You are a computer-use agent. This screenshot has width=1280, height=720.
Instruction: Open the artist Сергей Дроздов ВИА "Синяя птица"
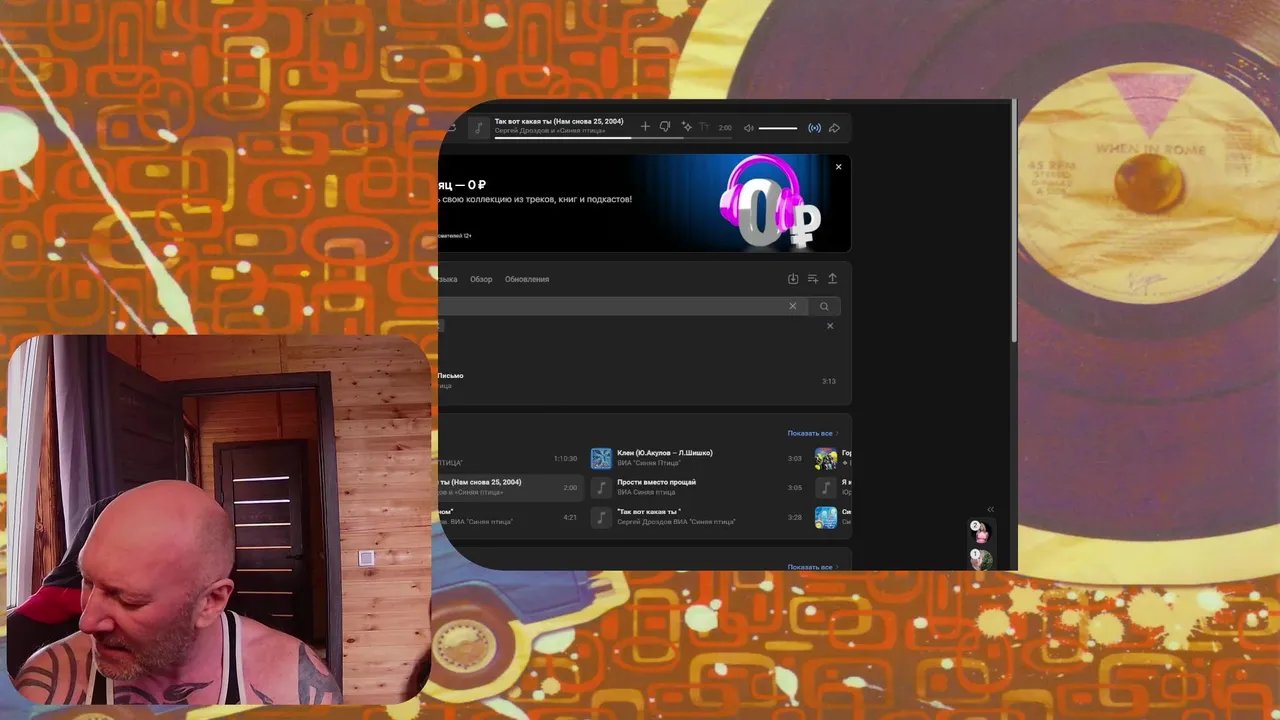point(676,522)
